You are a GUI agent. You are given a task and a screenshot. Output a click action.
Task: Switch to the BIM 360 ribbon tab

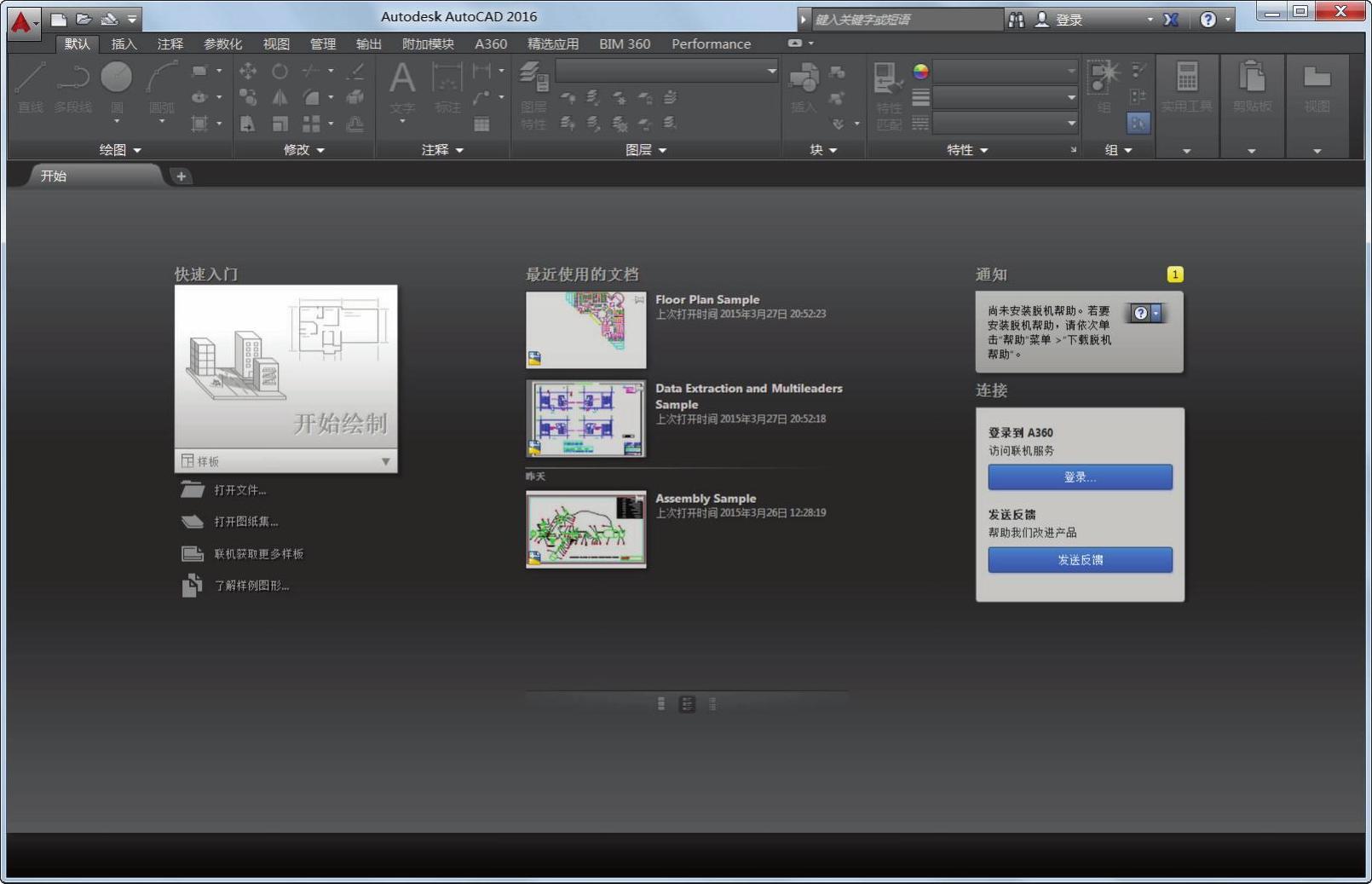pos(625,43)
